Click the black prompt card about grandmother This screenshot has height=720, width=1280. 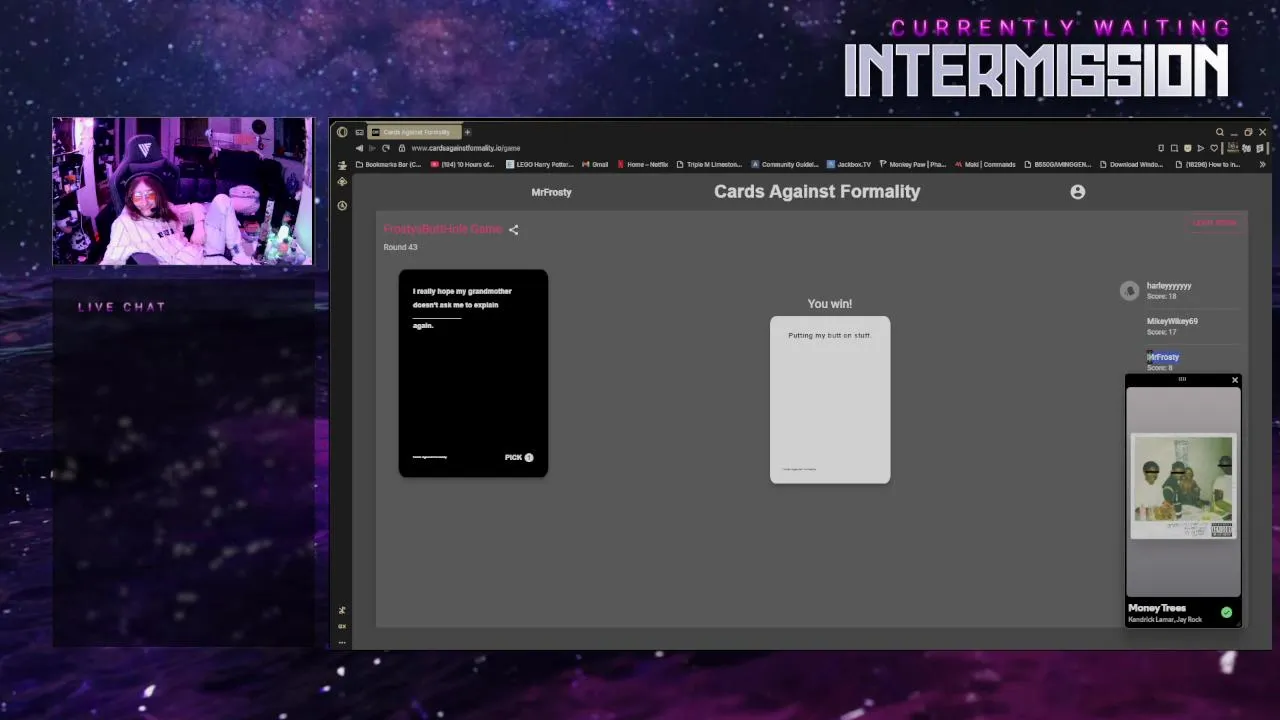473,373
